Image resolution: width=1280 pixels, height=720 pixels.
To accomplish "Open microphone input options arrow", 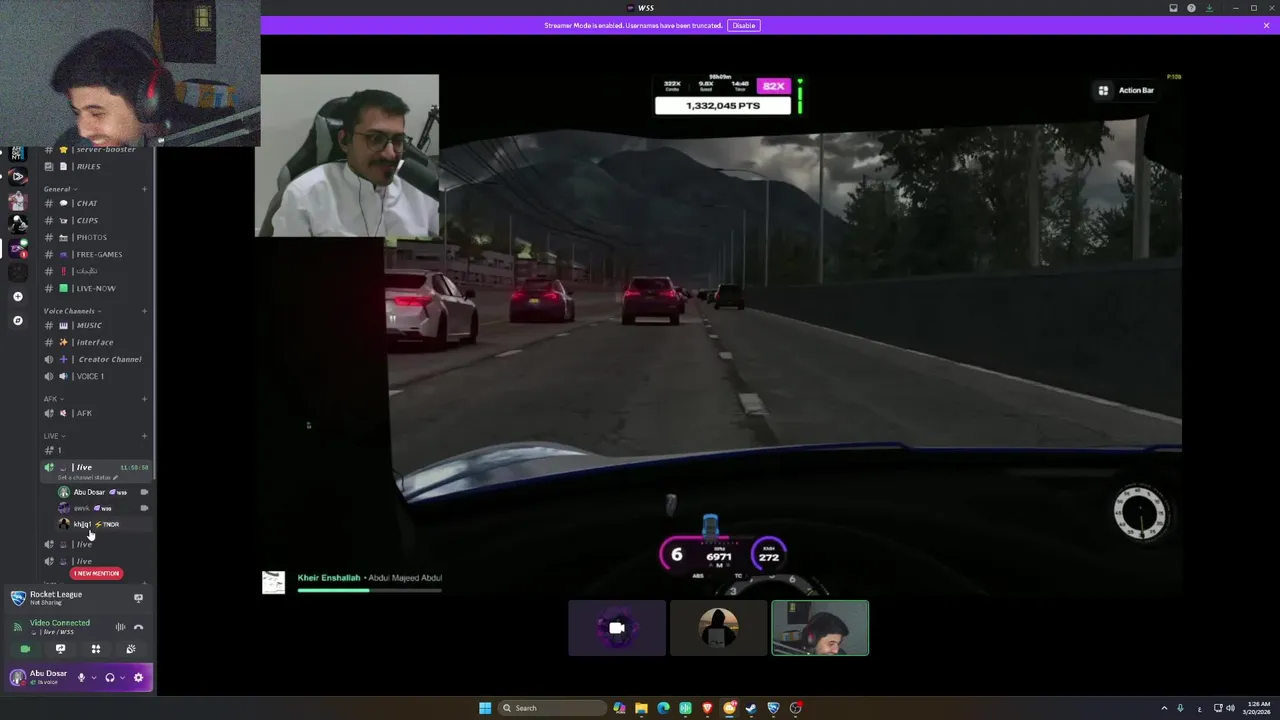I will 94,678.
